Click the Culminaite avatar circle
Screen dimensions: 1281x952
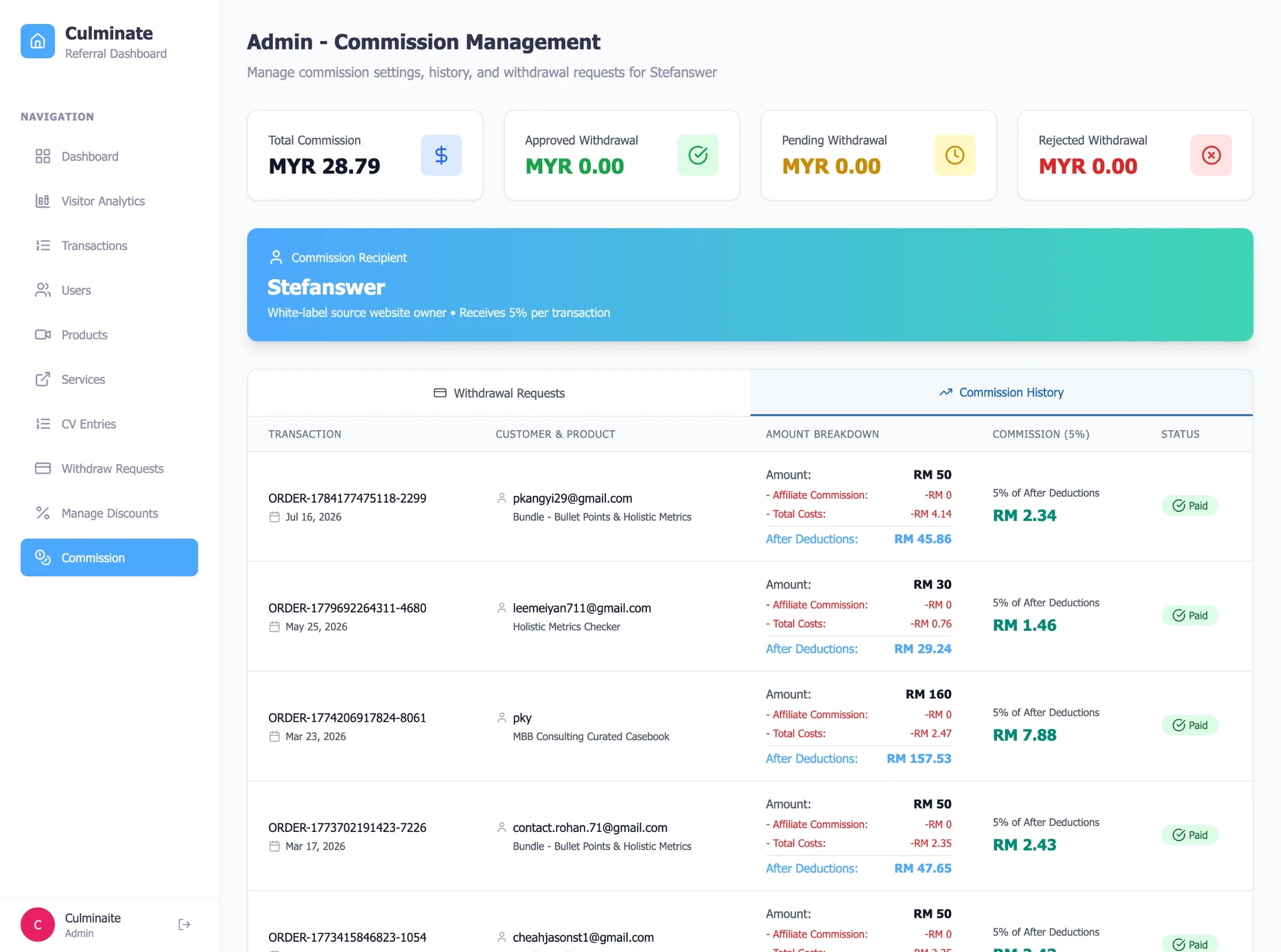[x=37, y=924]
